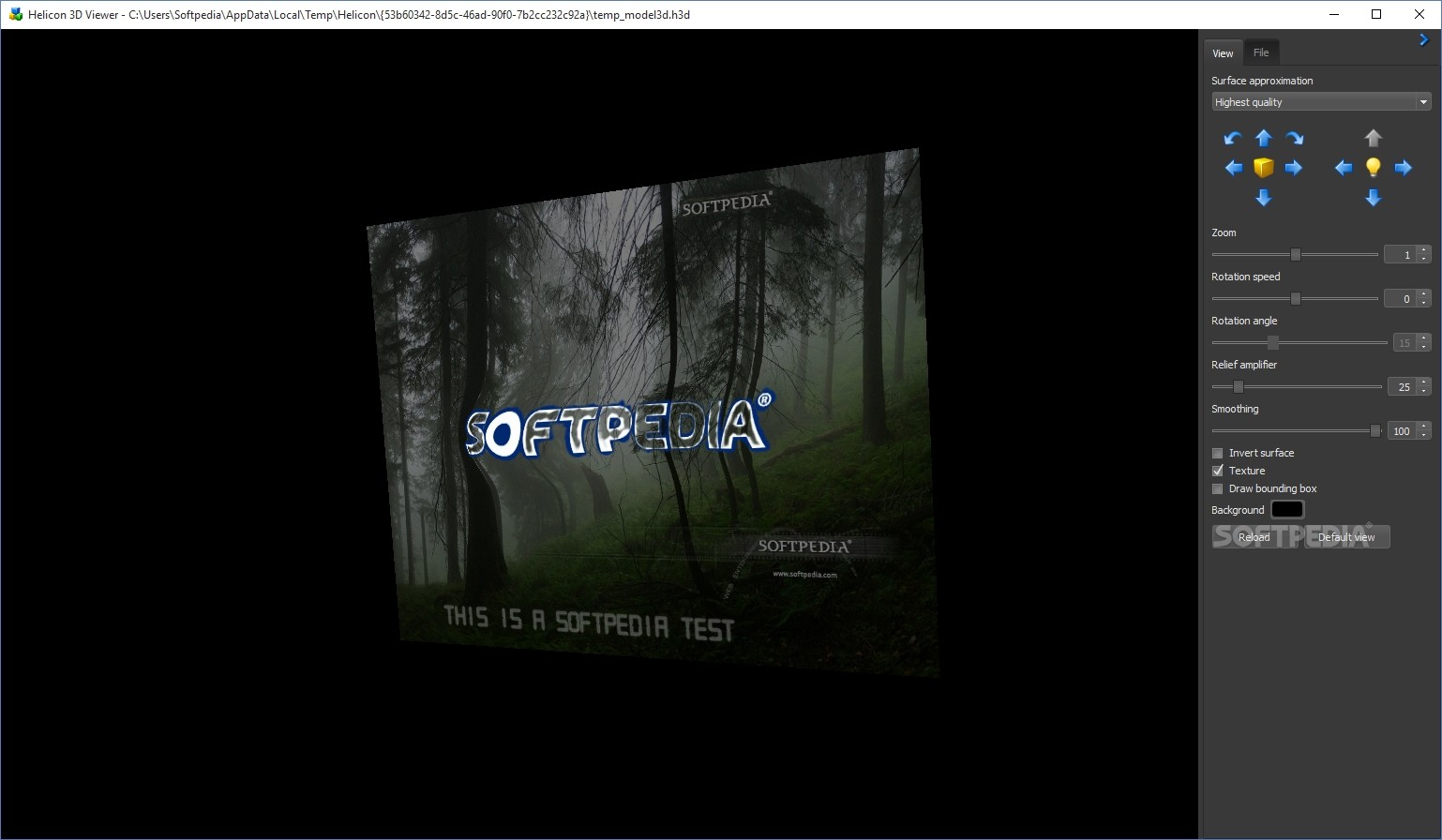Rotate model counter-clockwise with curved left arrow
This screenshot has width=1442, height=840.
coord(1233,139)
